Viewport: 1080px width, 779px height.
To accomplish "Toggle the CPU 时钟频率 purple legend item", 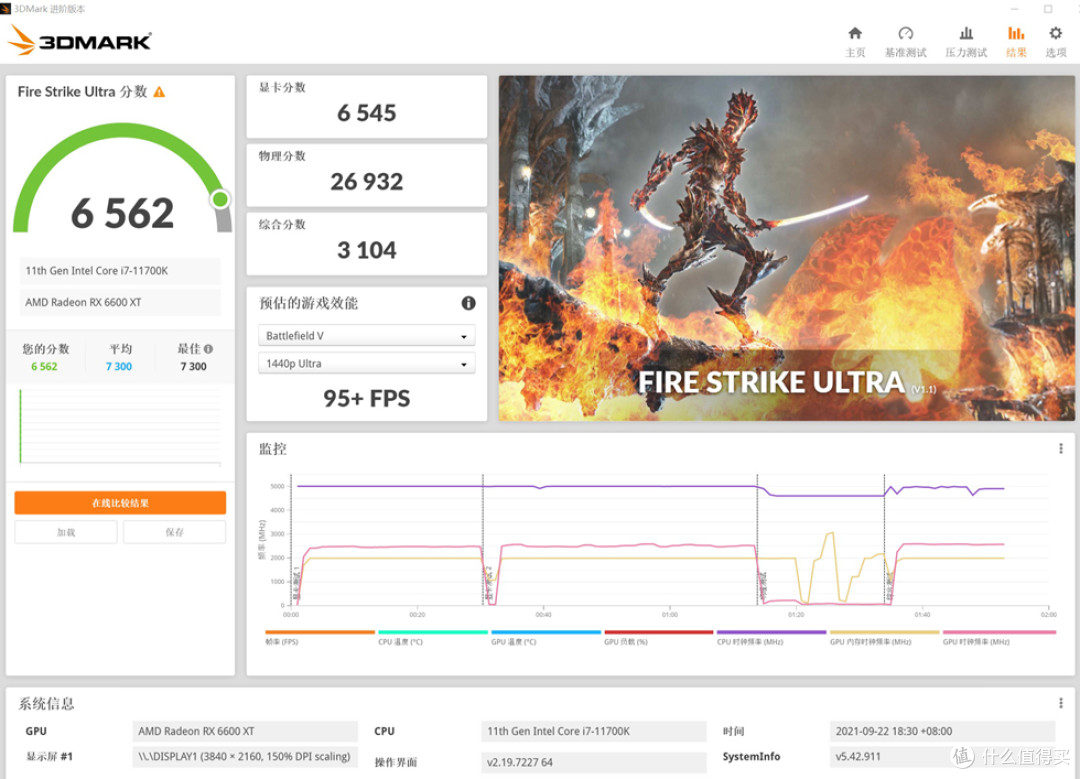I will coord(771,638).
